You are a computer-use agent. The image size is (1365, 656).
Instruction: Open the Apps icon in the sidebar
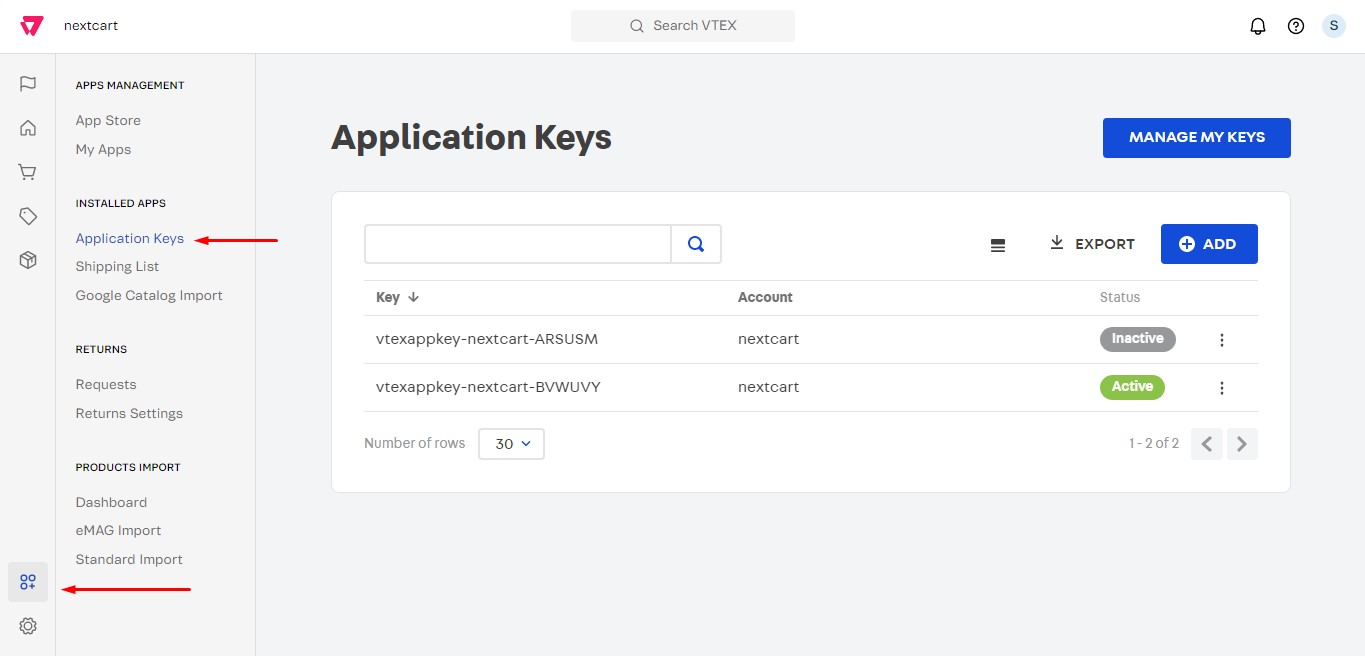(x=28, y=582)
